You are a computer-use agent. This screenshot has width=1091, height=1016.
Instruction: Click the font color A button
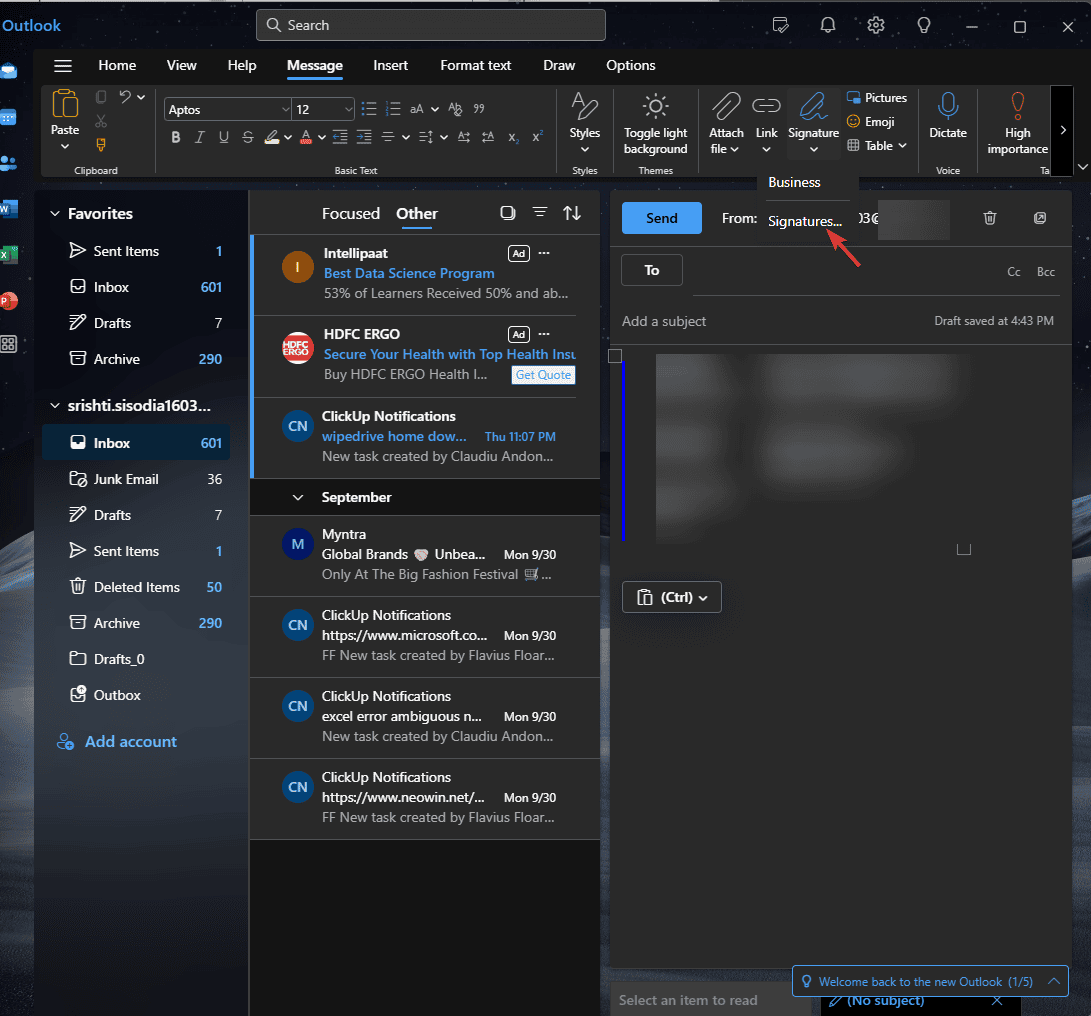coord(305,137)
